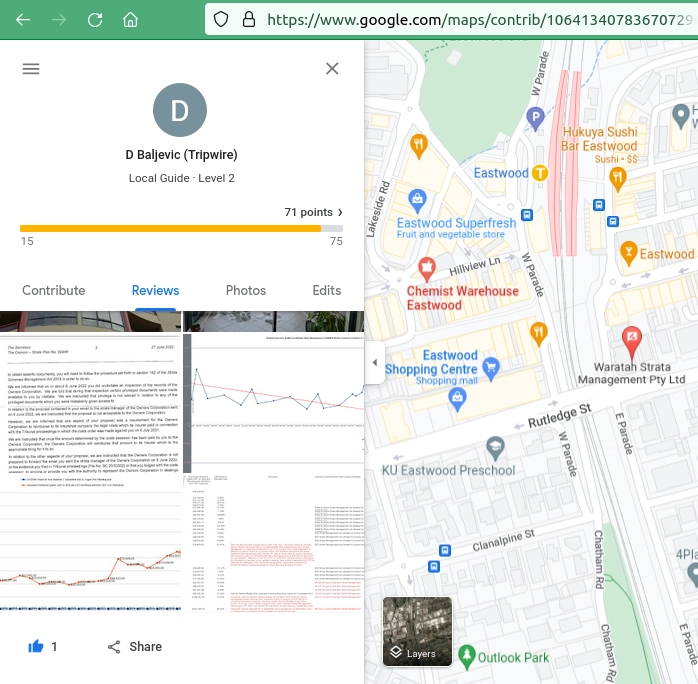Click the D profile avatar
Image resolution: width=698 pixels, height=684 pixels.
tap(180, 110)
